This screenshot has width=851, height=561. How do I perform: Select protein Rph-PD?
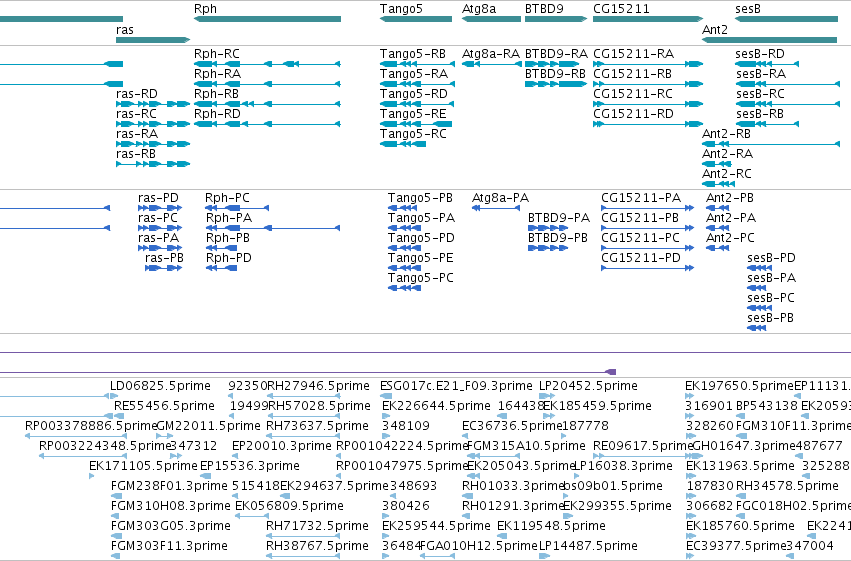tap(228, 258)
